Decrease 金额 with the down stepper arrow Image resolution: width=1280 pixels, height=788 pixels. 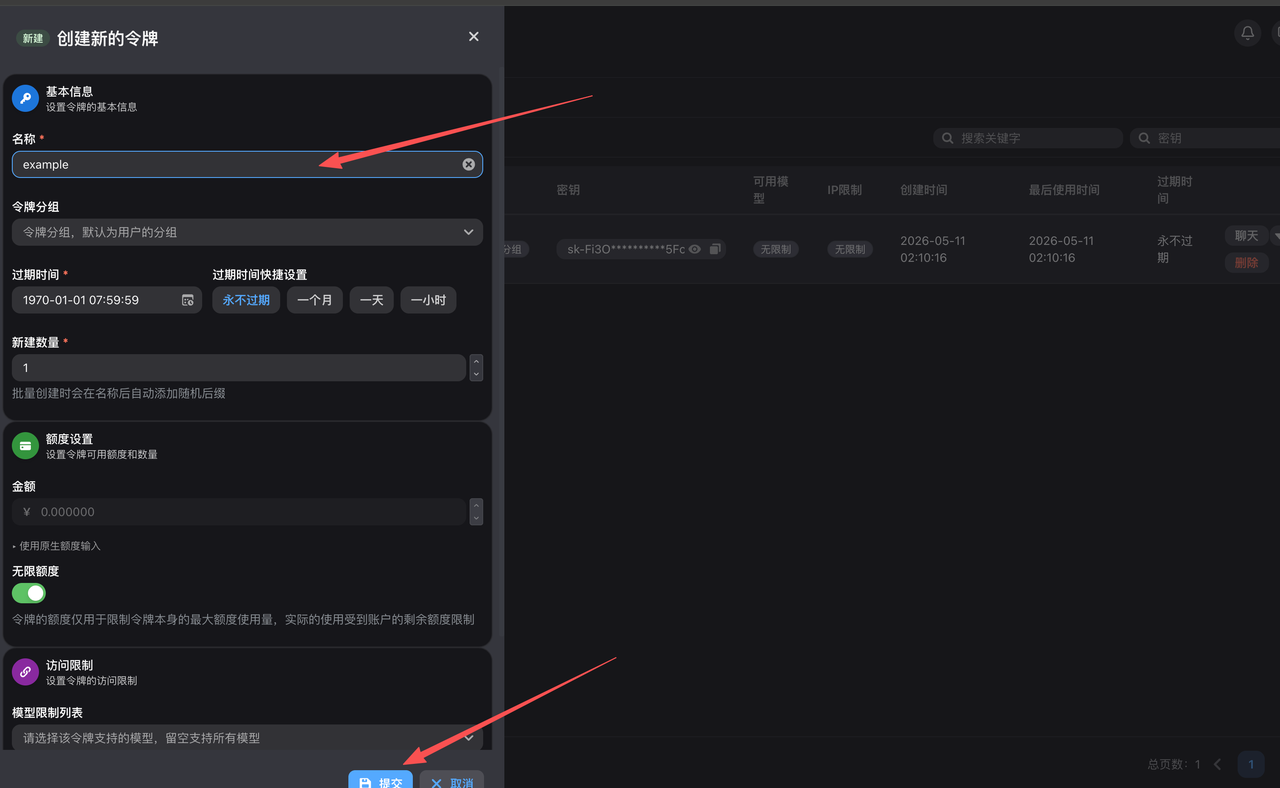(x=476, y=518)
